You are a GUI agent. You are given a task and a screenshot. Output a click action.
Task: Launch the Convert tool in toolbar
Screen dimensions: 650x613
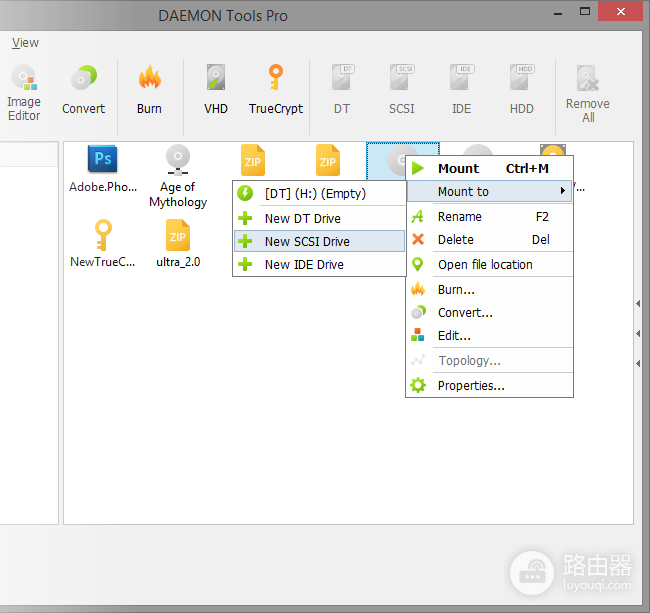click(x=83, y=89)
